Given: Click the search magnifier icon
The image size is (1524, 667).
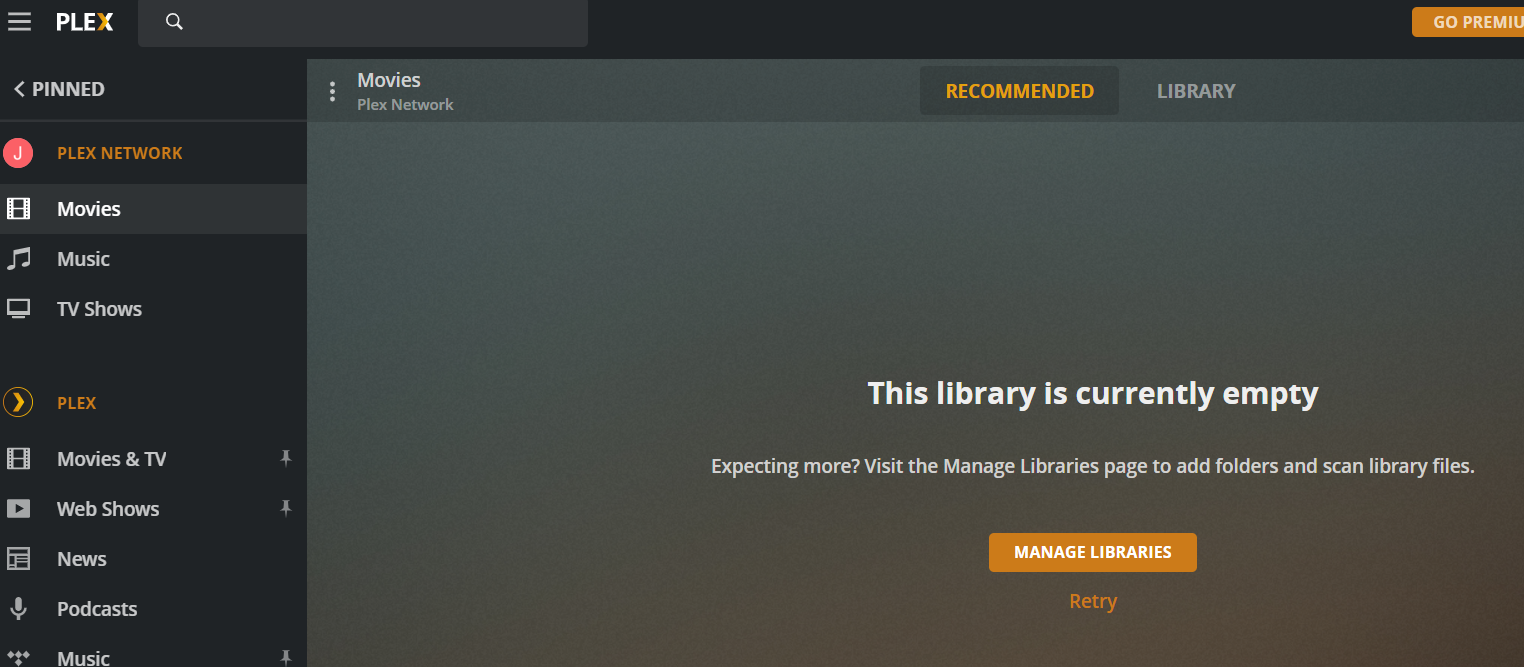Looking at the screenshot, I should (x=174, y=22).
